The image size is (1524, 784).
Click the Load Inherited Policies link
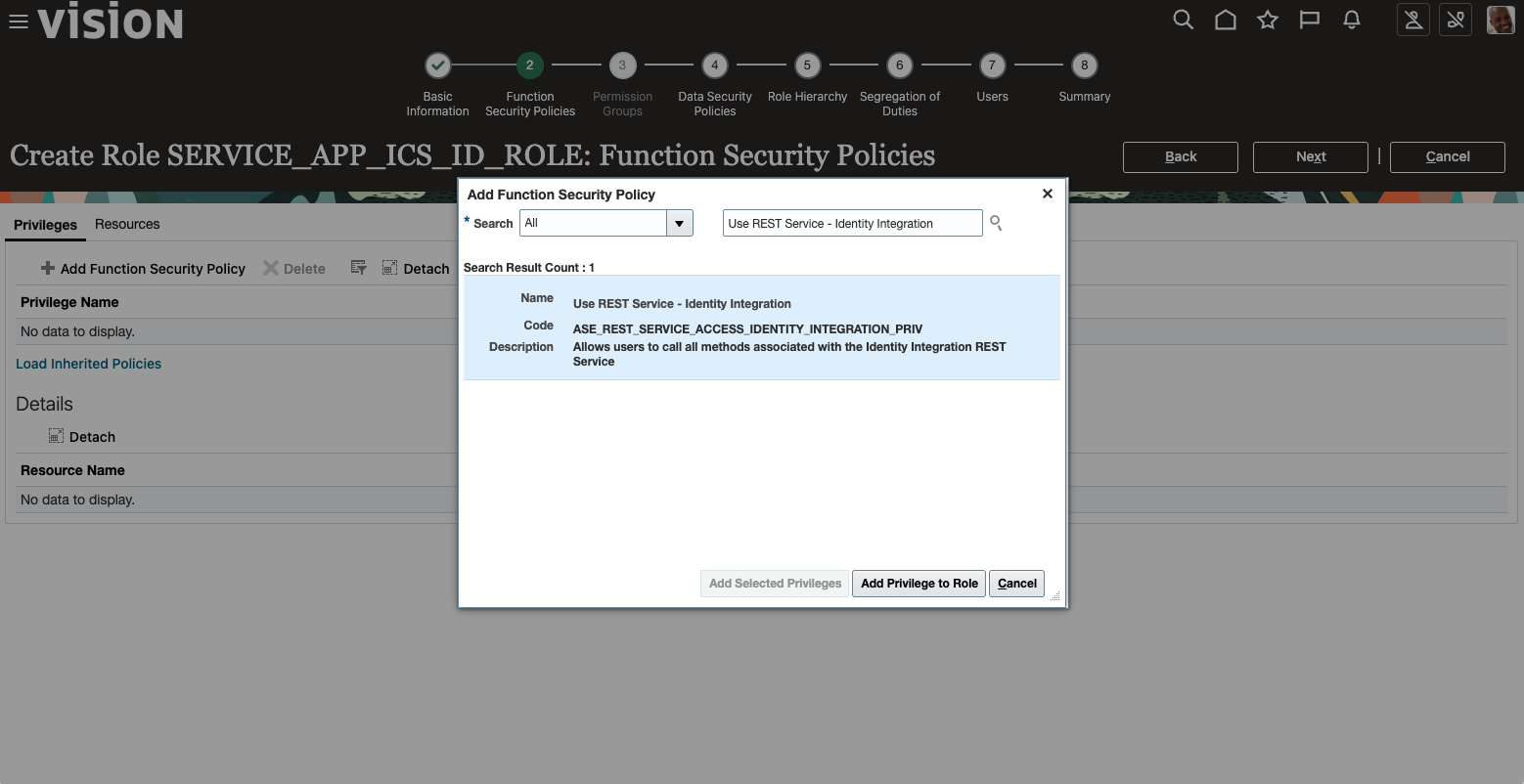(88, 363)
